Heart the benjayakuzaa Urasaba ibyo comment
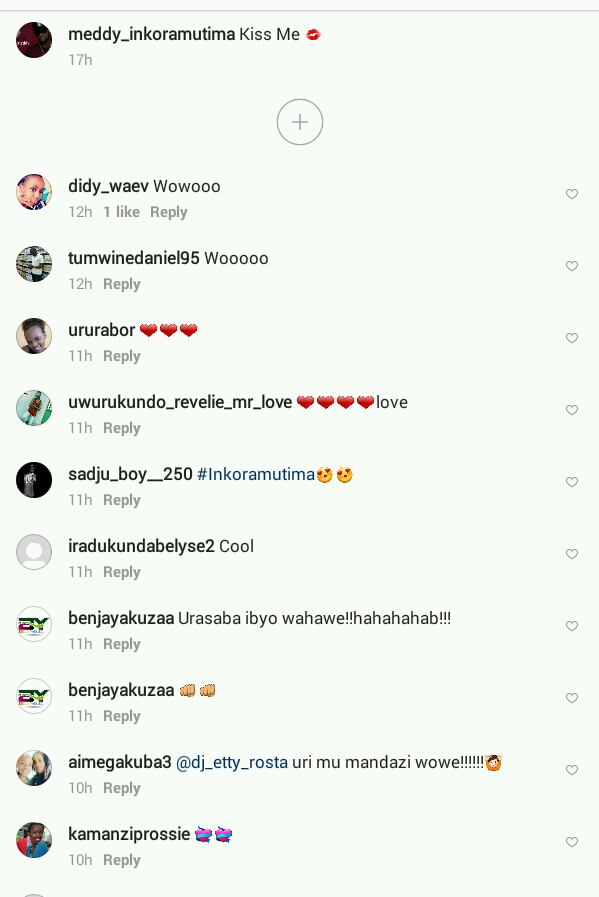 tap(572, 626)
